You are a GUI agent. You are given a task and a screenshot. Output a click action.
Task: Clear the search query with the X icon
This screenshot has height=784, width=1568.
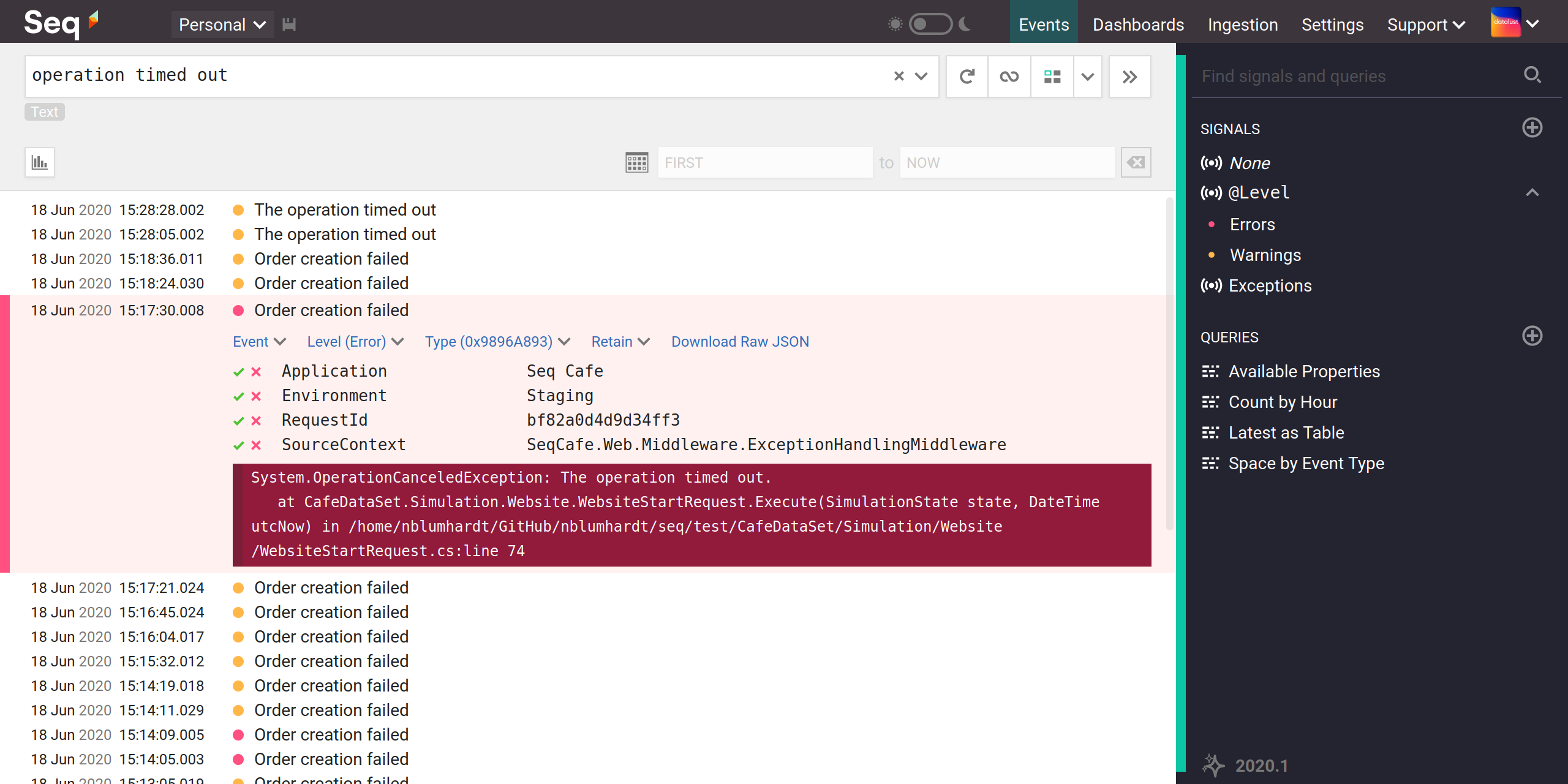(x=899, y=76)
